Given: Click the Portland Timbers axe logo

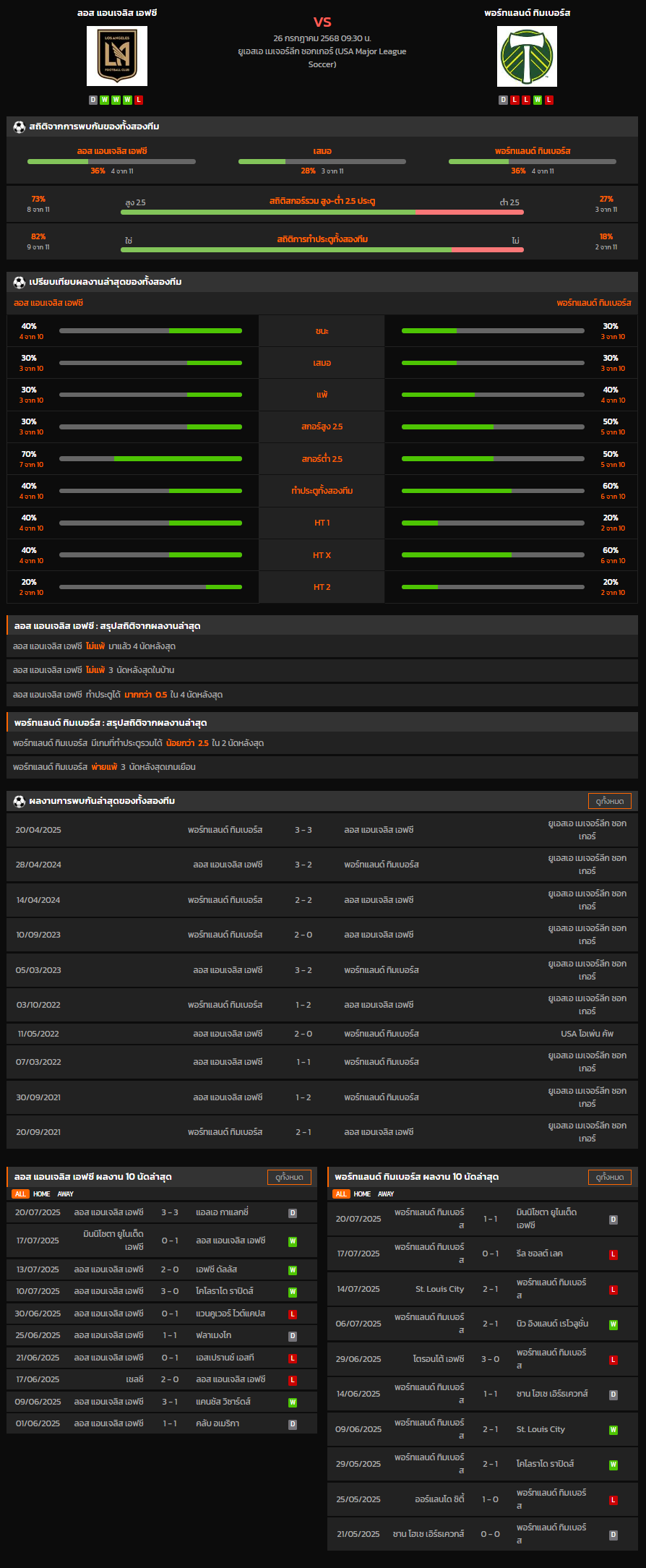Looking at the screenshot, I should click(527, 56).
